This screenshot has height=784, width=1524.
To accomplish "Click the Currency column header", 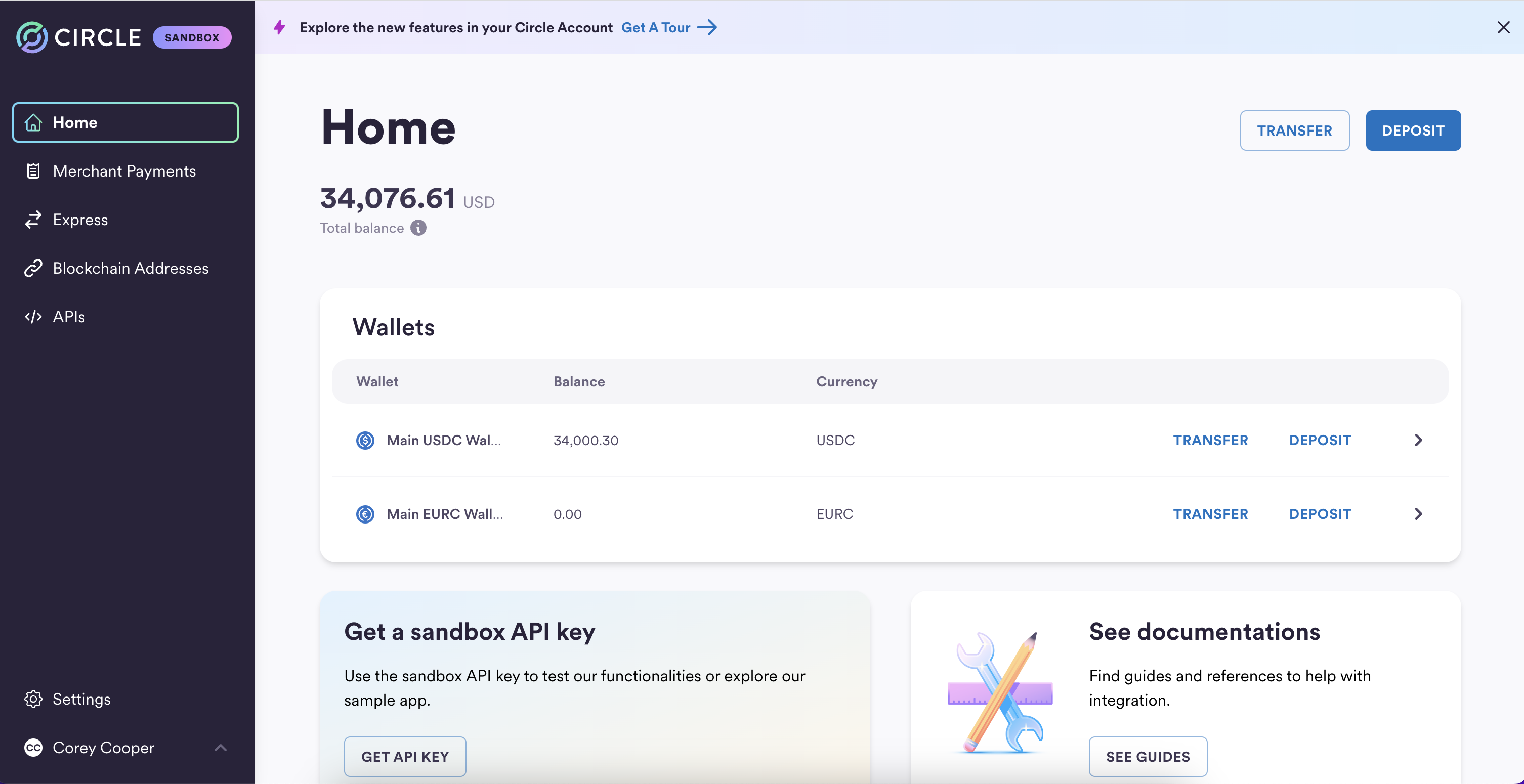I will click(x=846, y=381).
